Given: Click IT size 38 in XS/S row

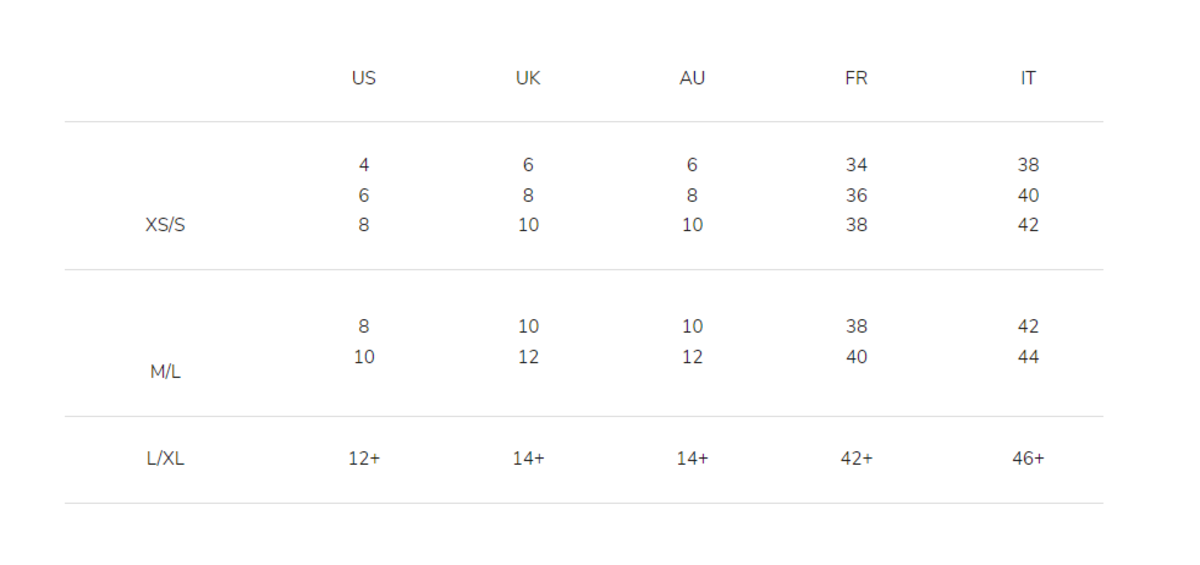Looking at the screenshot, I should [1028, 165].
